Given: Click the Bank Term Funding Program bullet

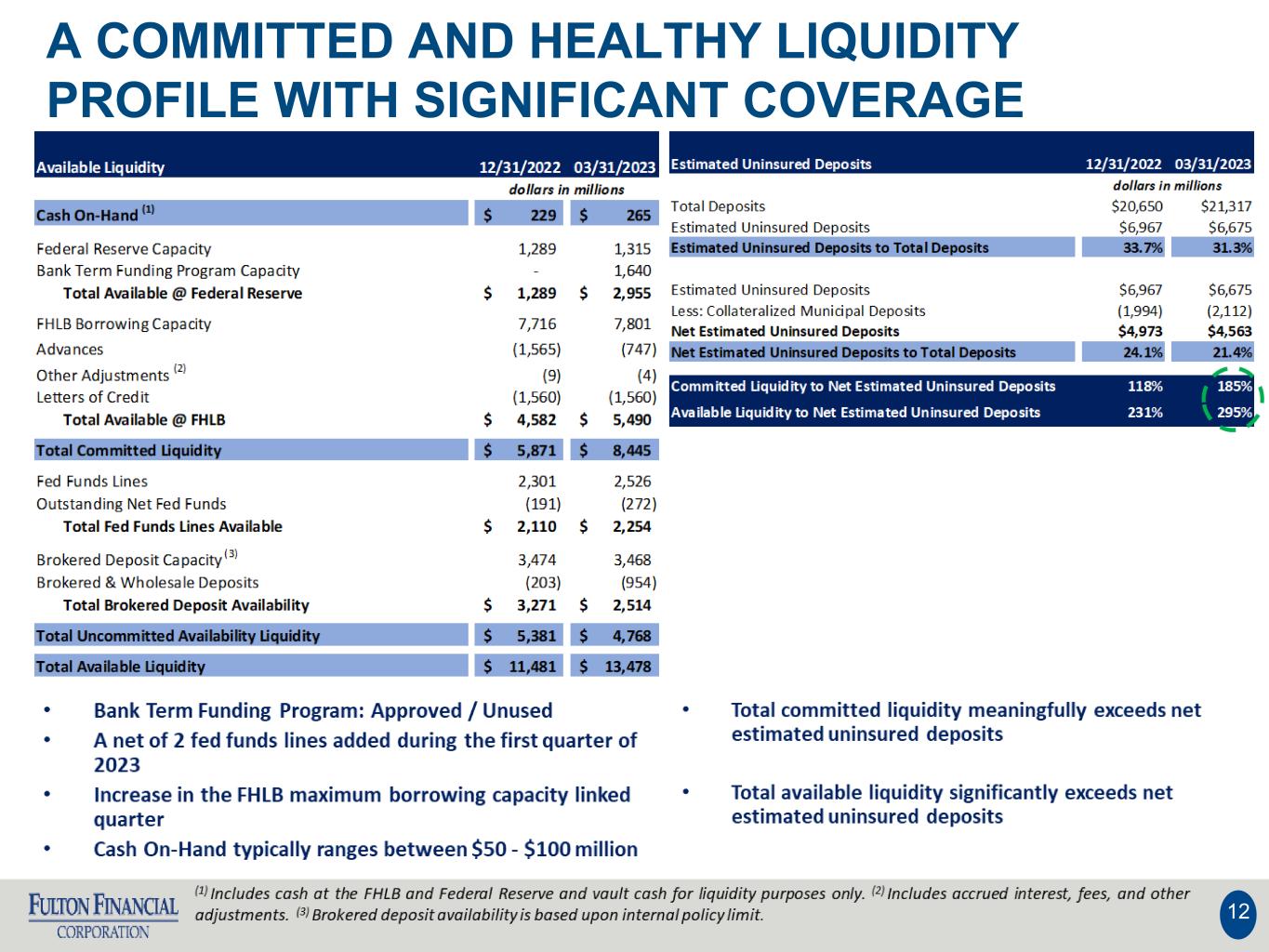Looking at the screenshot, I should tap(323, 711).
